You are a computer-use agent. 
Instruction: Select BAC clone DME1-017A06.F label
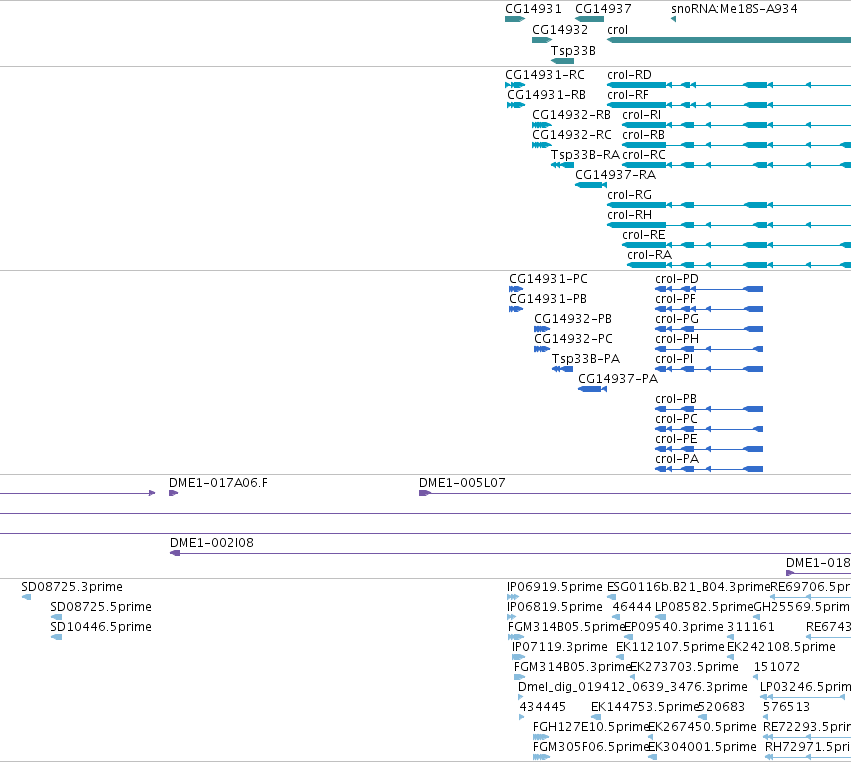pos(218,483)
